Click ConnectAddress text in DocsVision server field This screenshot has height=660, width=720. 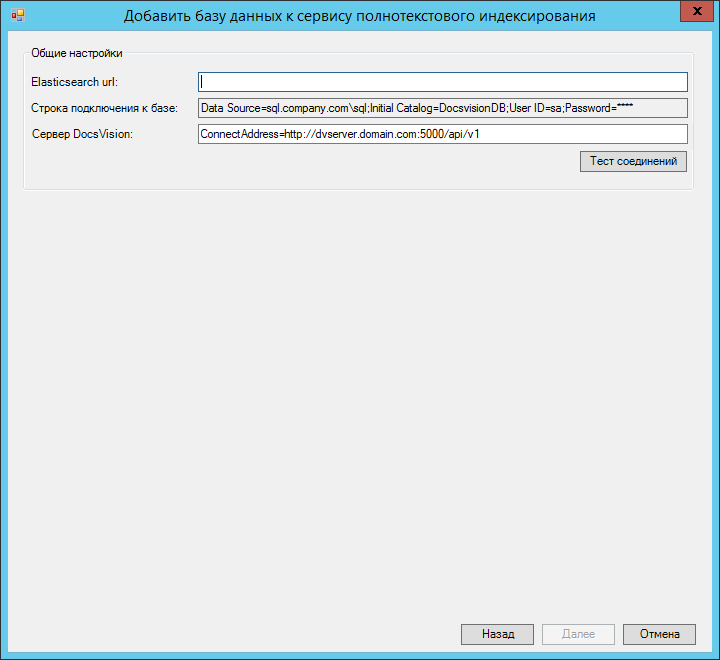[238, 134]
